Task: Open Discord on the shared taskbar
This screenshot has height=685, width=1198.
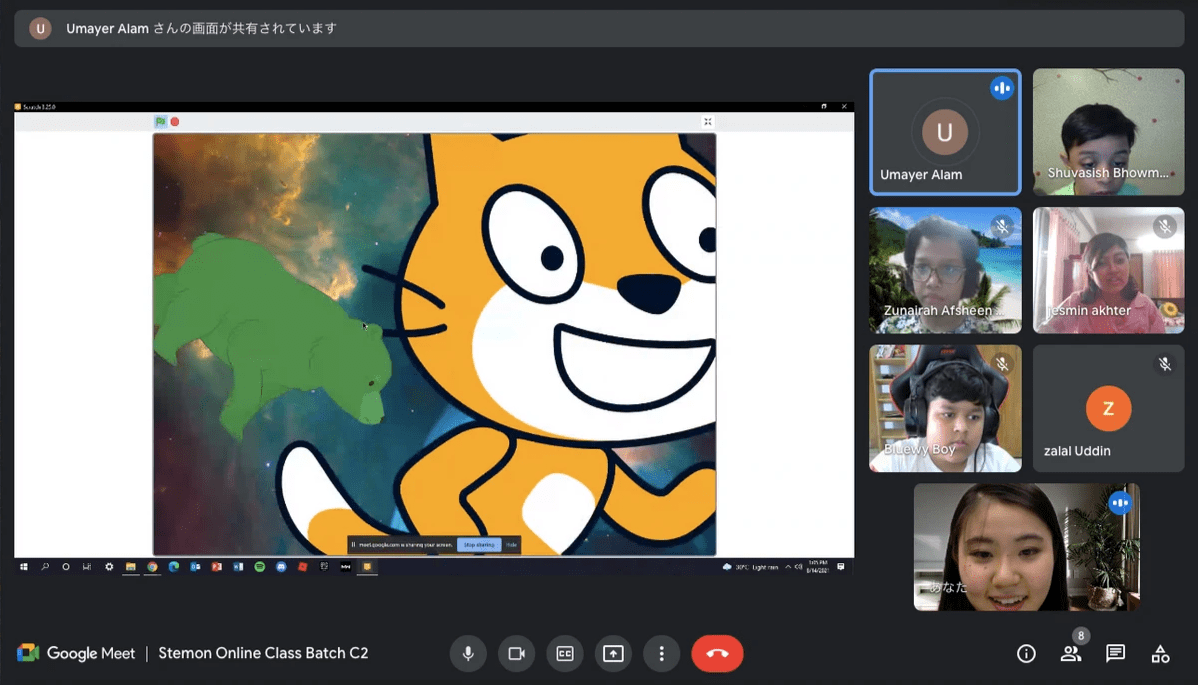Action: pos(281,567)
